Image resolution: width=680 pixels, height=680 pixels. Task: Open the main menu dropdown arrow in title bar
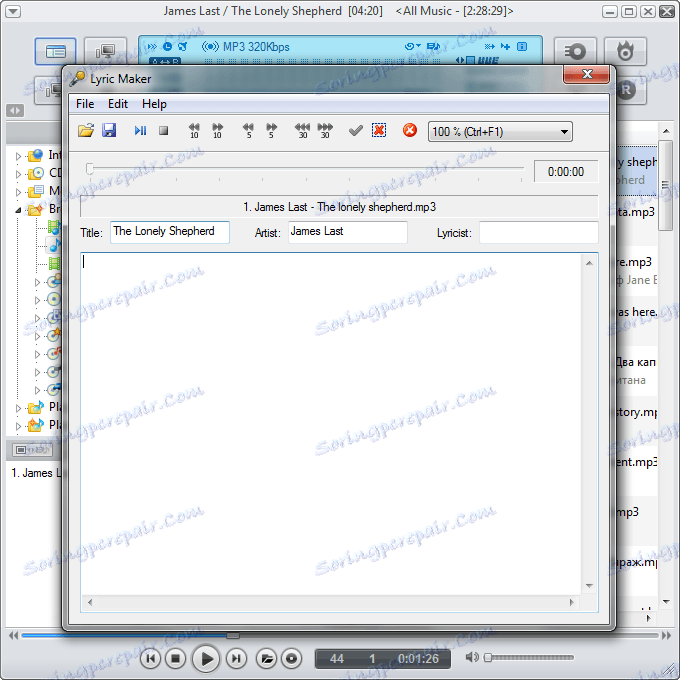coord(13,11)
